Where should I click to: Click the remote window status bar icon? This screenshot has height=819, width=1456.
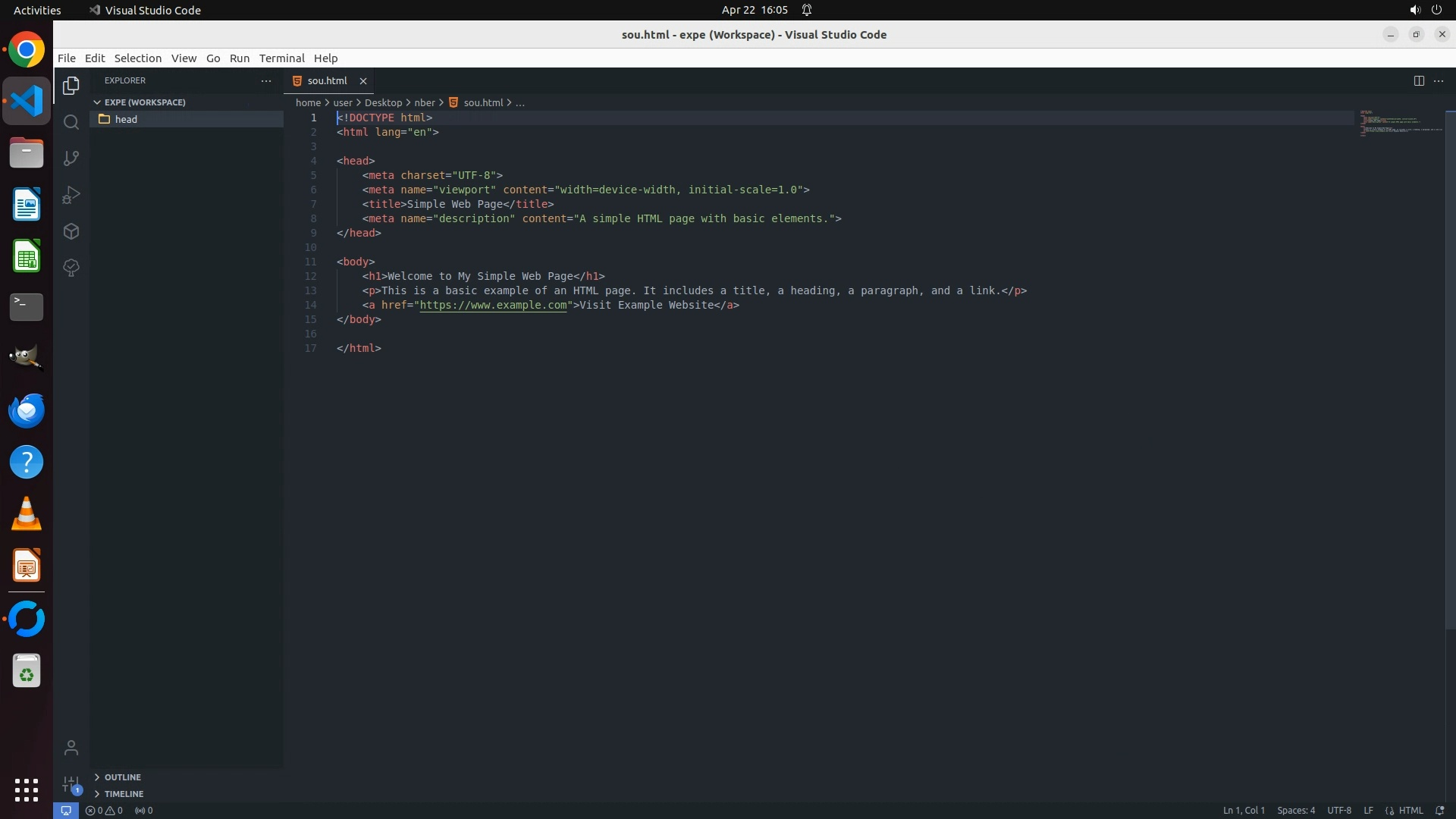tap(66, 811)
